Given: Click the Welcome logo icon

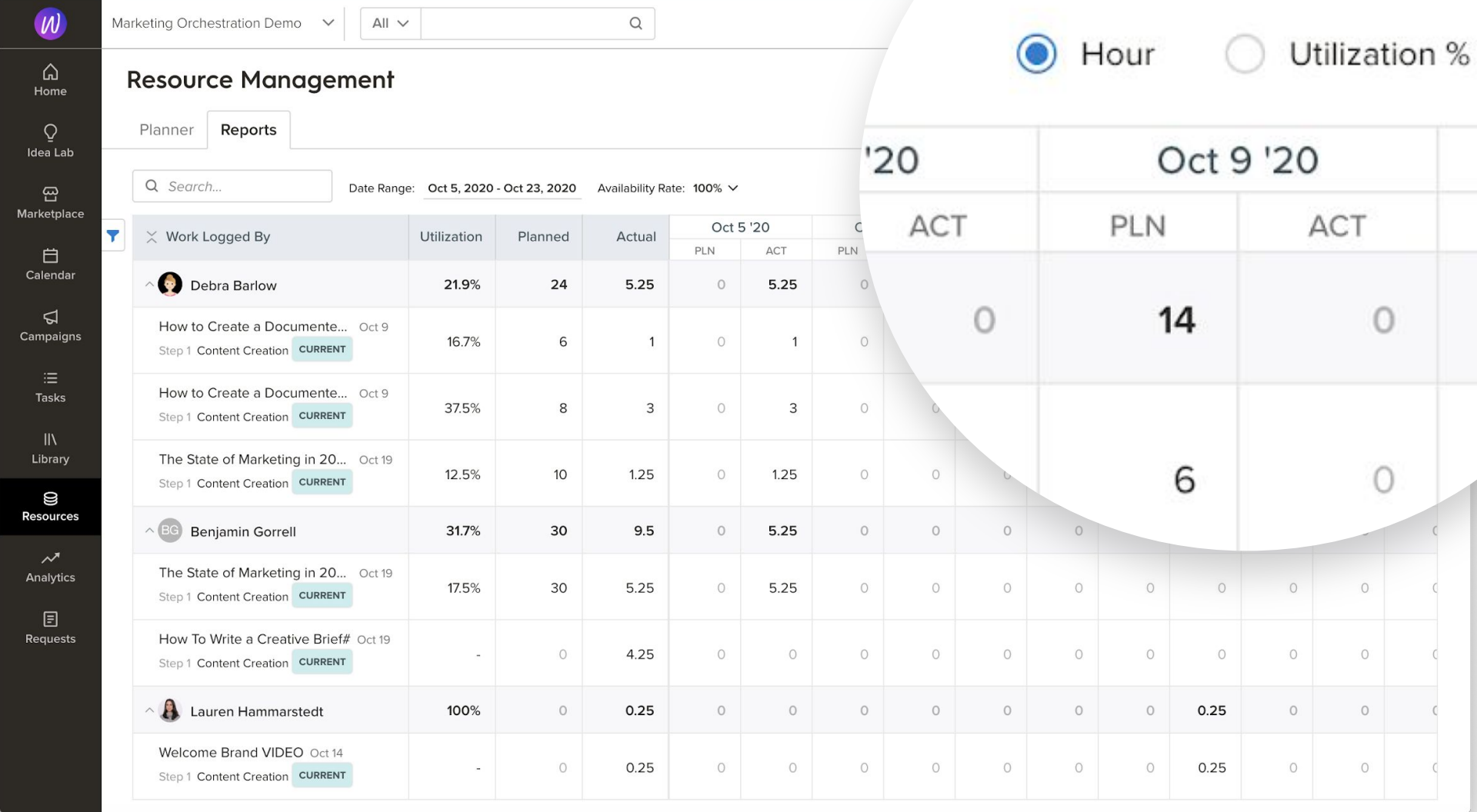Looking at the screenshot, I should pyautogui.click(x=50, y=24).
